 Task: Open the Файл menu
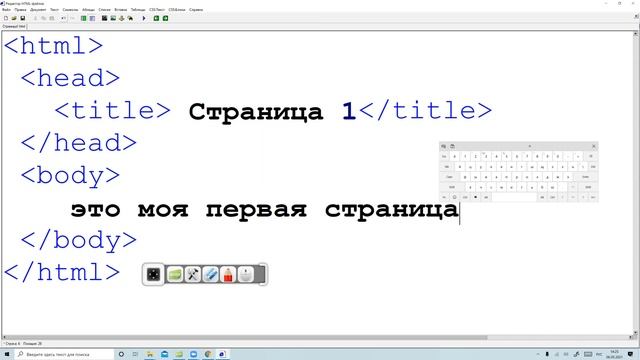click(7, 9)
